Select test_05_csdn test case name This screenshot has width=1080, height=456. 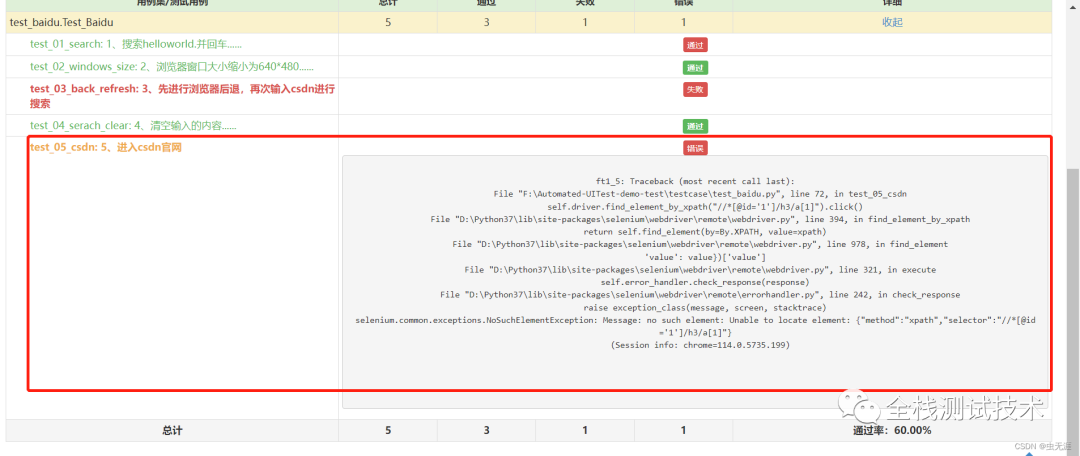click(x=106, y=147)
